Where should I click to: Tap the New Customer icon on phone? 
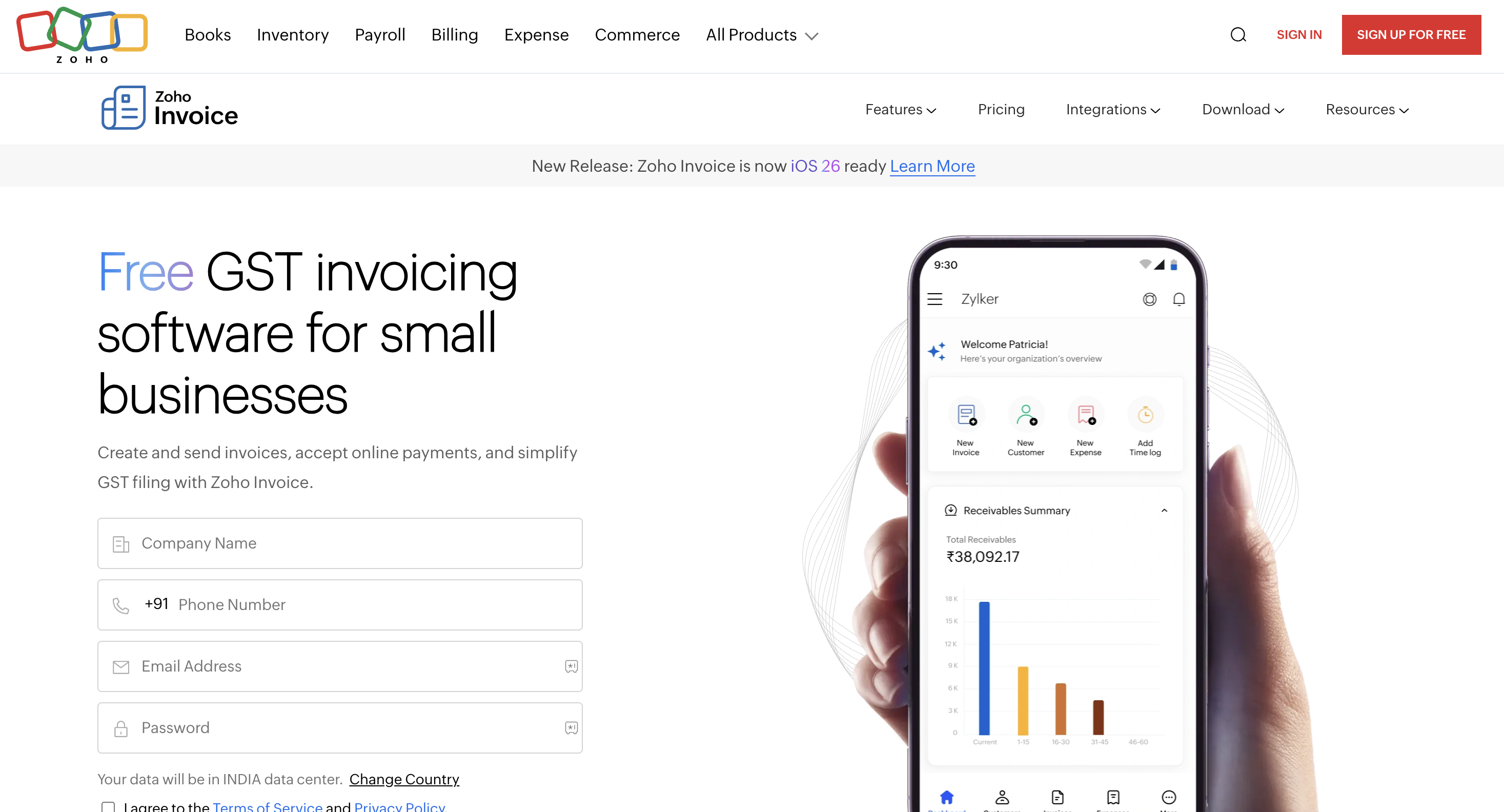click(1026, 415)
